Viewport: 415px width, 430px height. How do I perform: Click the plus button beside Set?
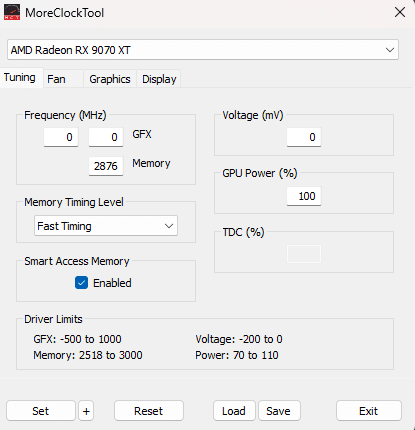86,411
